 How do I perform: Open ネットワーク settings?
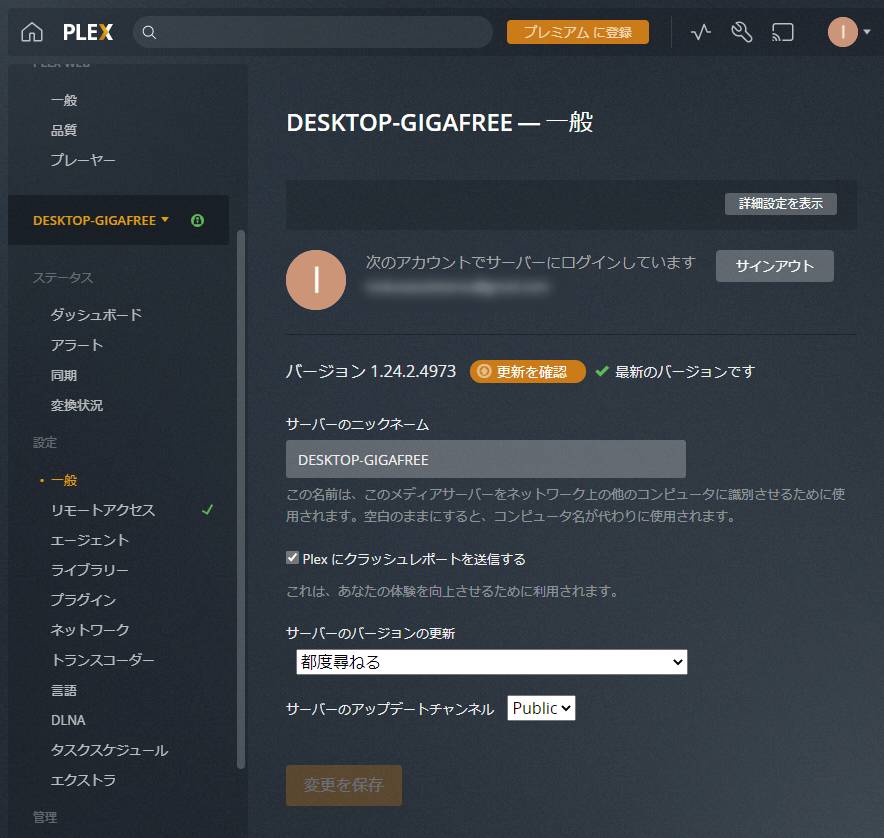(90, 630)
